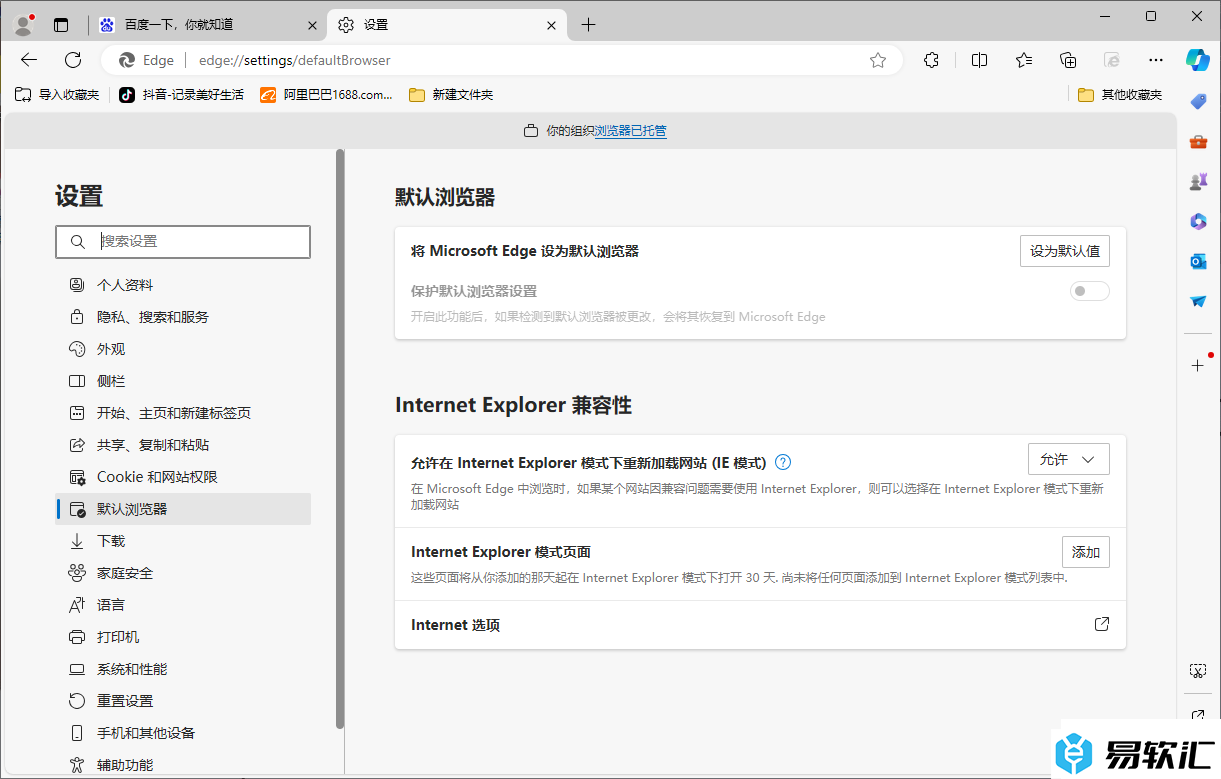This screenshot has width=1221, height=779.
Task: Open 共享、复制和粘贴 section
Action: [183, 445]
